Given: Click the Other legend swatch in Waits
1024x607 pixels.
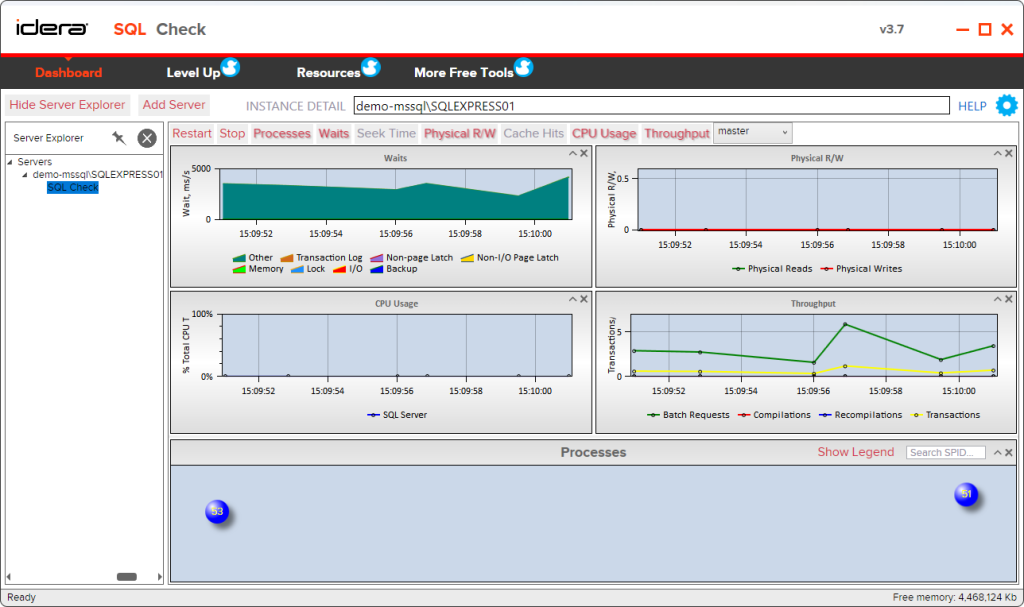Looking at the screenshot, I should 239,258.
